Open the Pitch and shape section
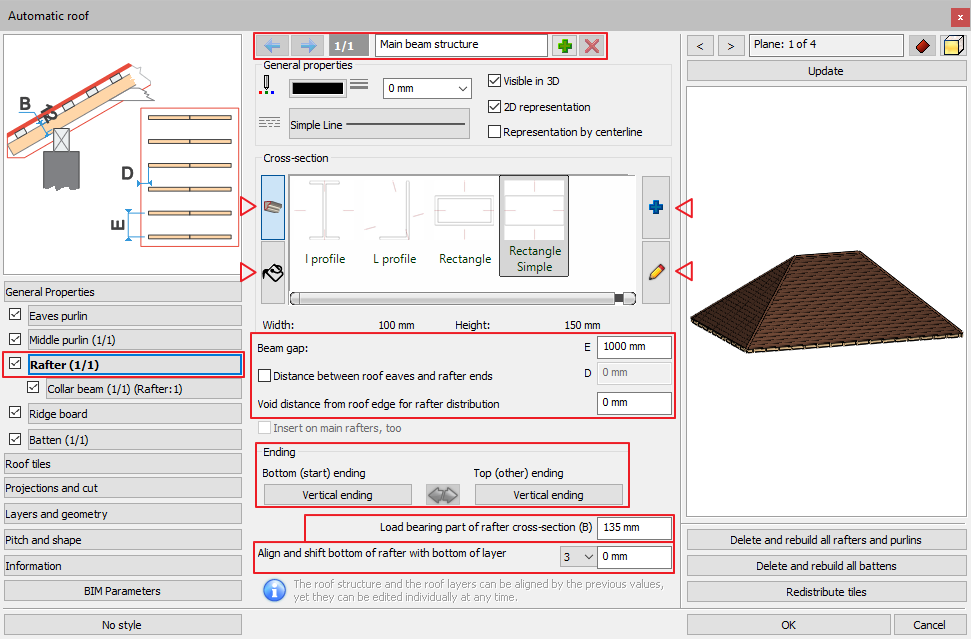The image size is (971, 639). click(122, 540)
